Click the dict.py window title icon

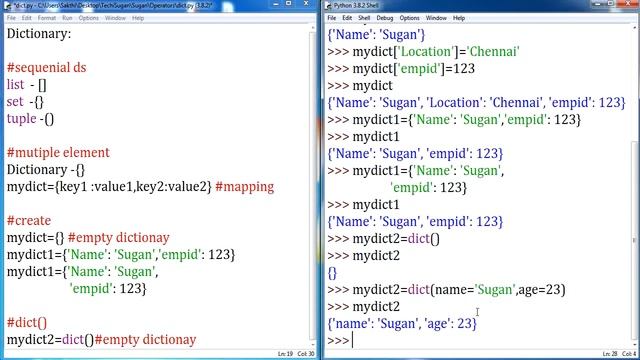point(8,6)
